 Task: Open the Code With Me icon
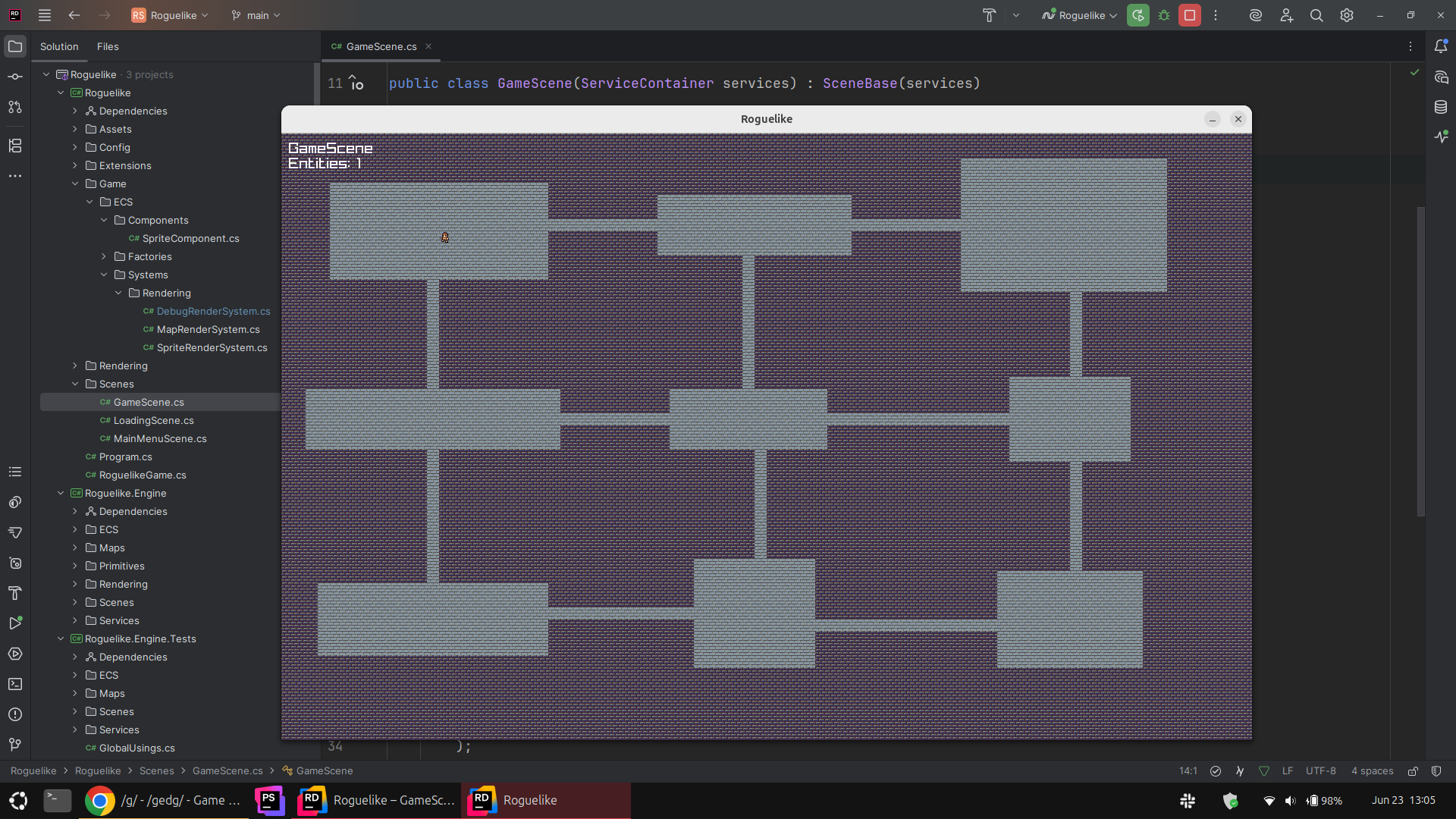[x=1286, y=15]
